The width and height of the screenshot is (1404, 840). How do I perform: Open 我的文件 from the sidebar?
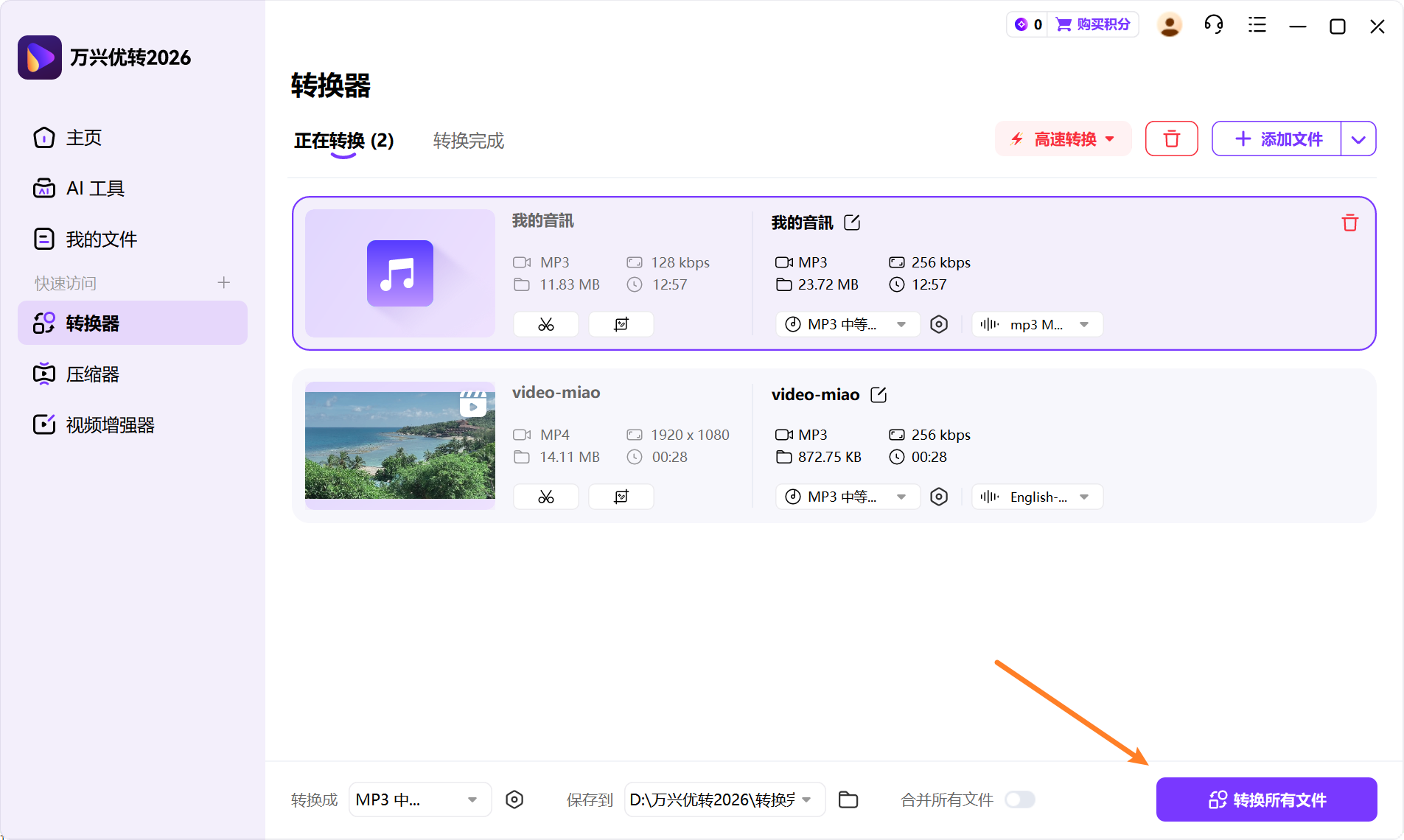coord(101,238)
